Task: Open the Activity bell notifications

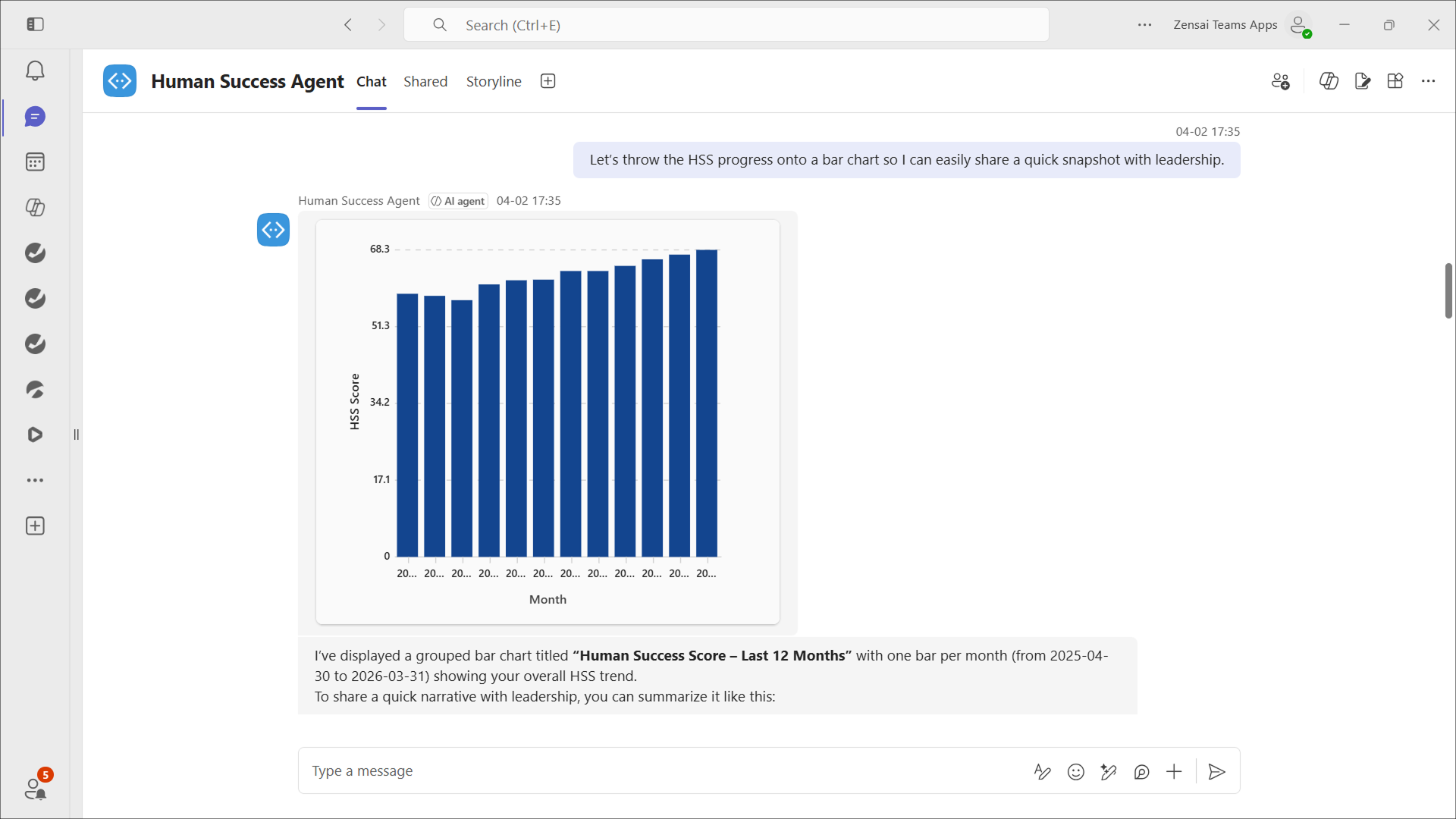Action: [x=35, y=71]
